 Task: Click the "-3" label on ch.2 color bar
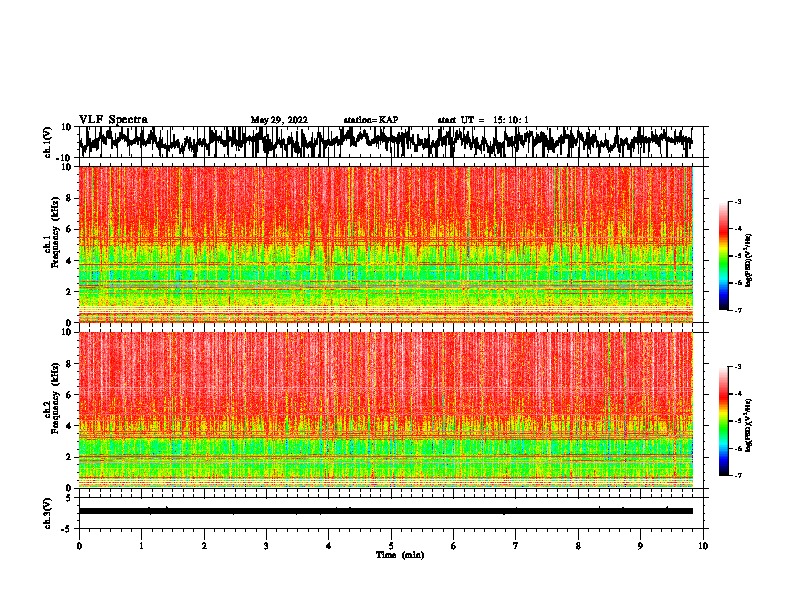pyautogui.click(x=738, y=367)
